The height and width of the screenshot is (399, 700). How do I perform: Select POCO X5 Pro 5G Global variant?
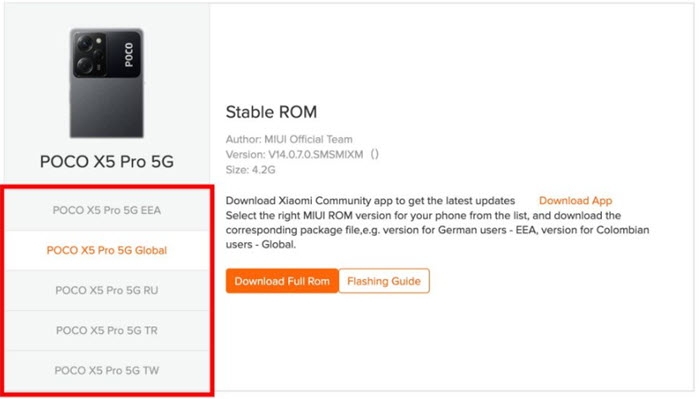point(107,250)
